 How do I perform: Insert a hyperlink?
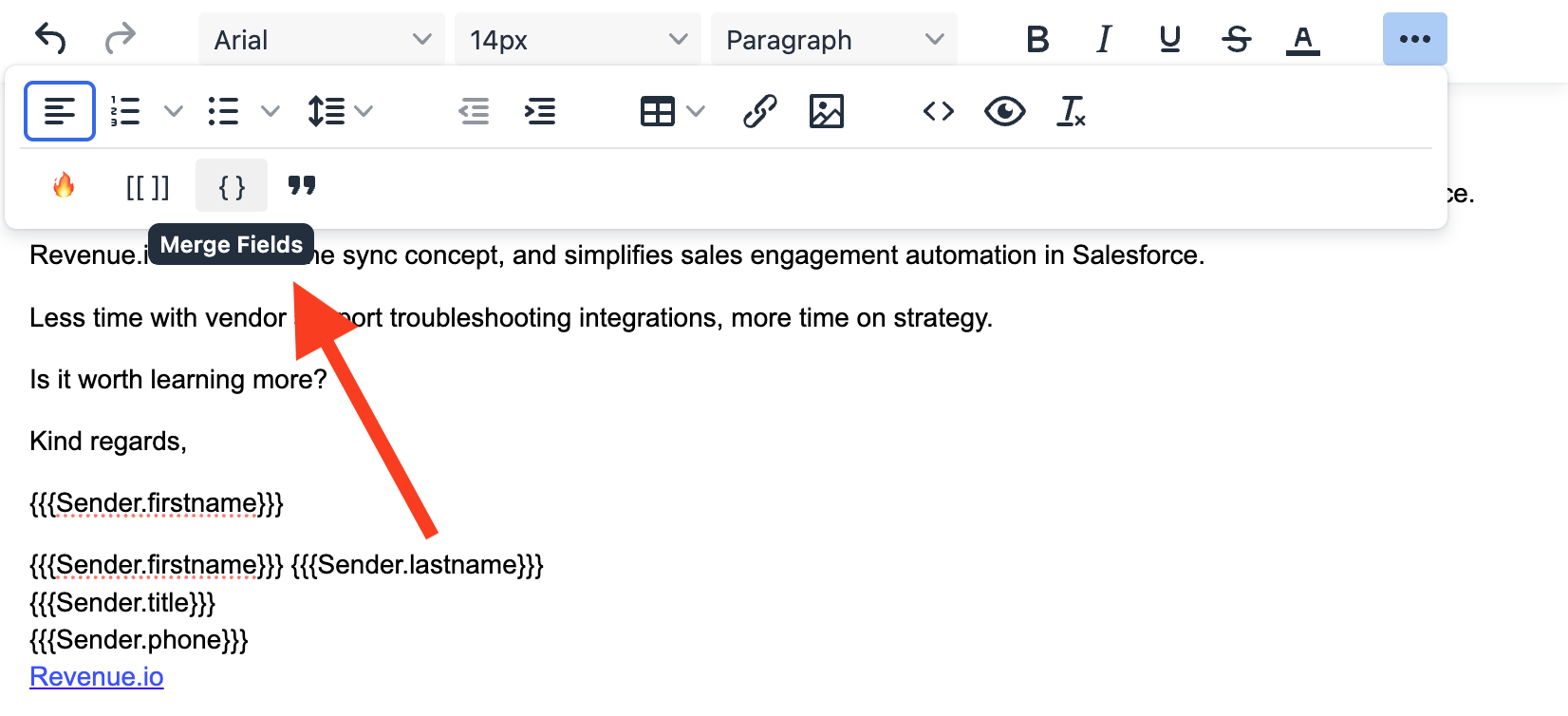759,111
